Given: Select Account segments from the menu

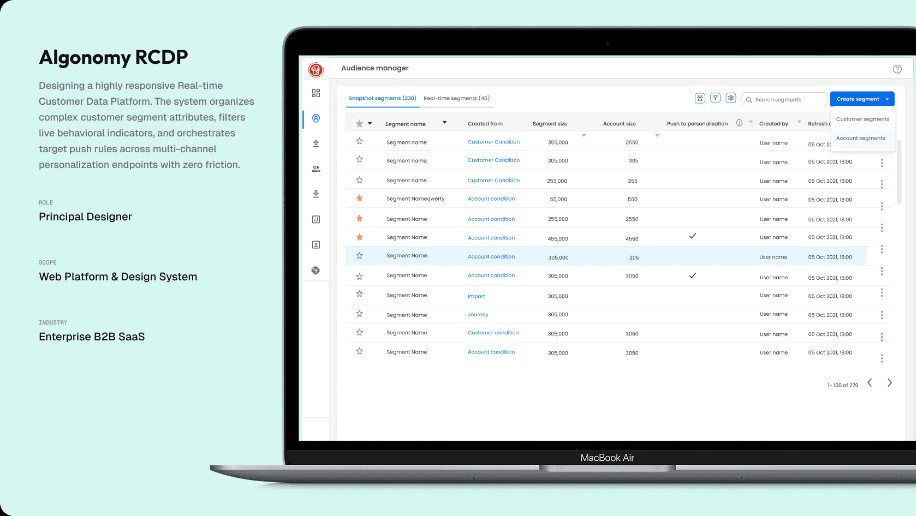Looking at the screenshot, I should point(861,138).
